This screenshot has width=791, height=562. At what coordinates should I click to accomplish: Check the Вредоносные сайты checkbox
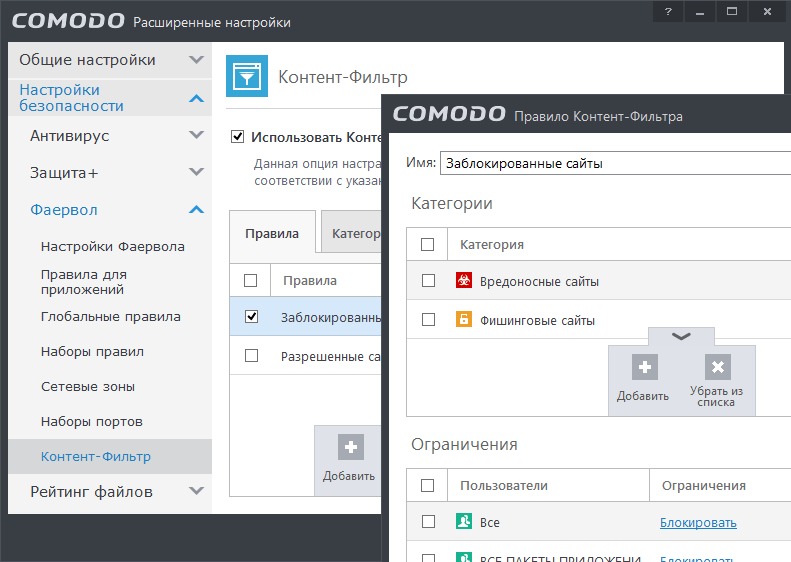[428, 280]
